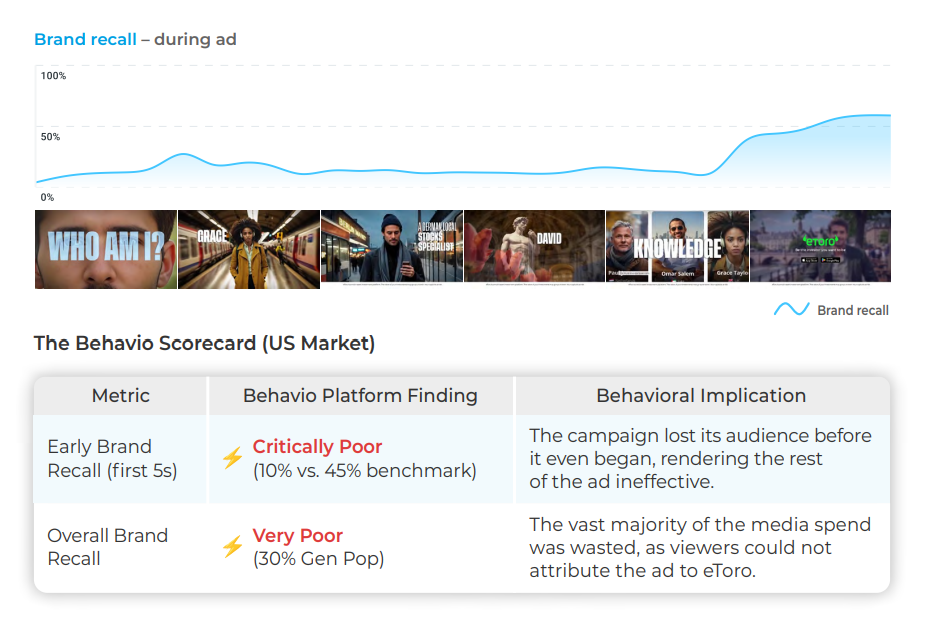Image resolution: width=926 pixels, height=626 pixels.
Task: Select the GRACE subway ad frame
Action: 249,249
